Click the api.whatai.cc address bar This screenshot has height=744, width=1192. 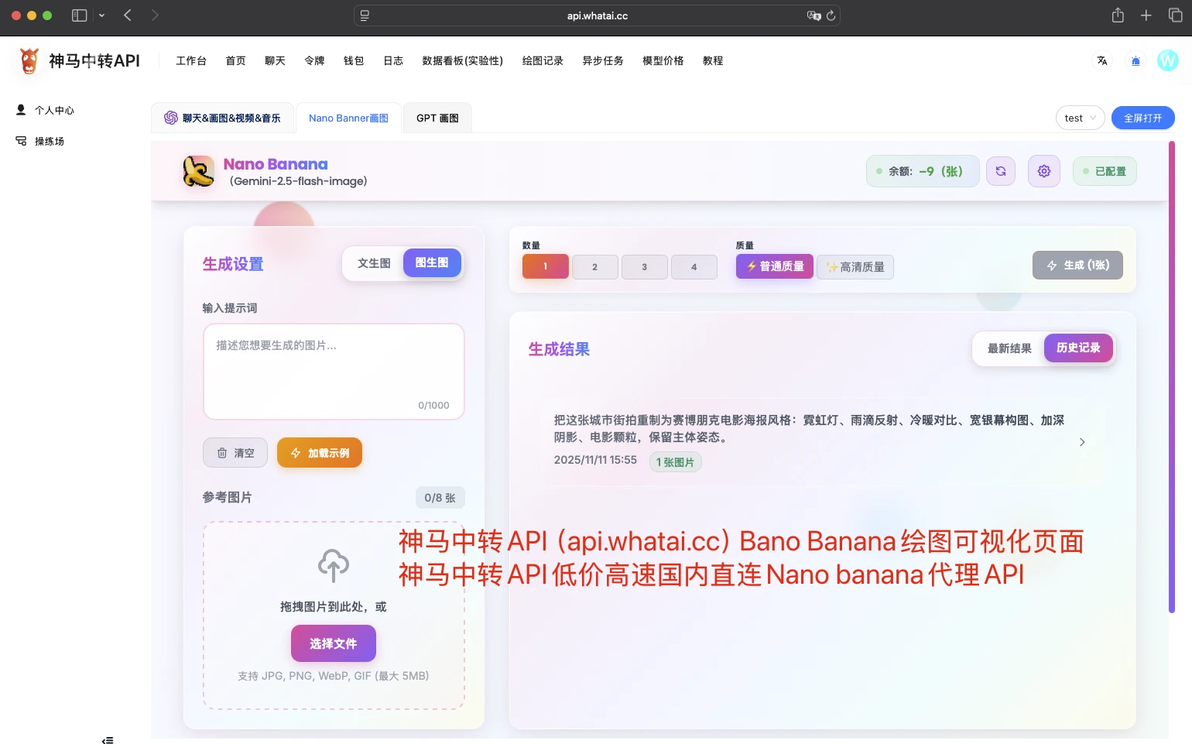[597, 15]
